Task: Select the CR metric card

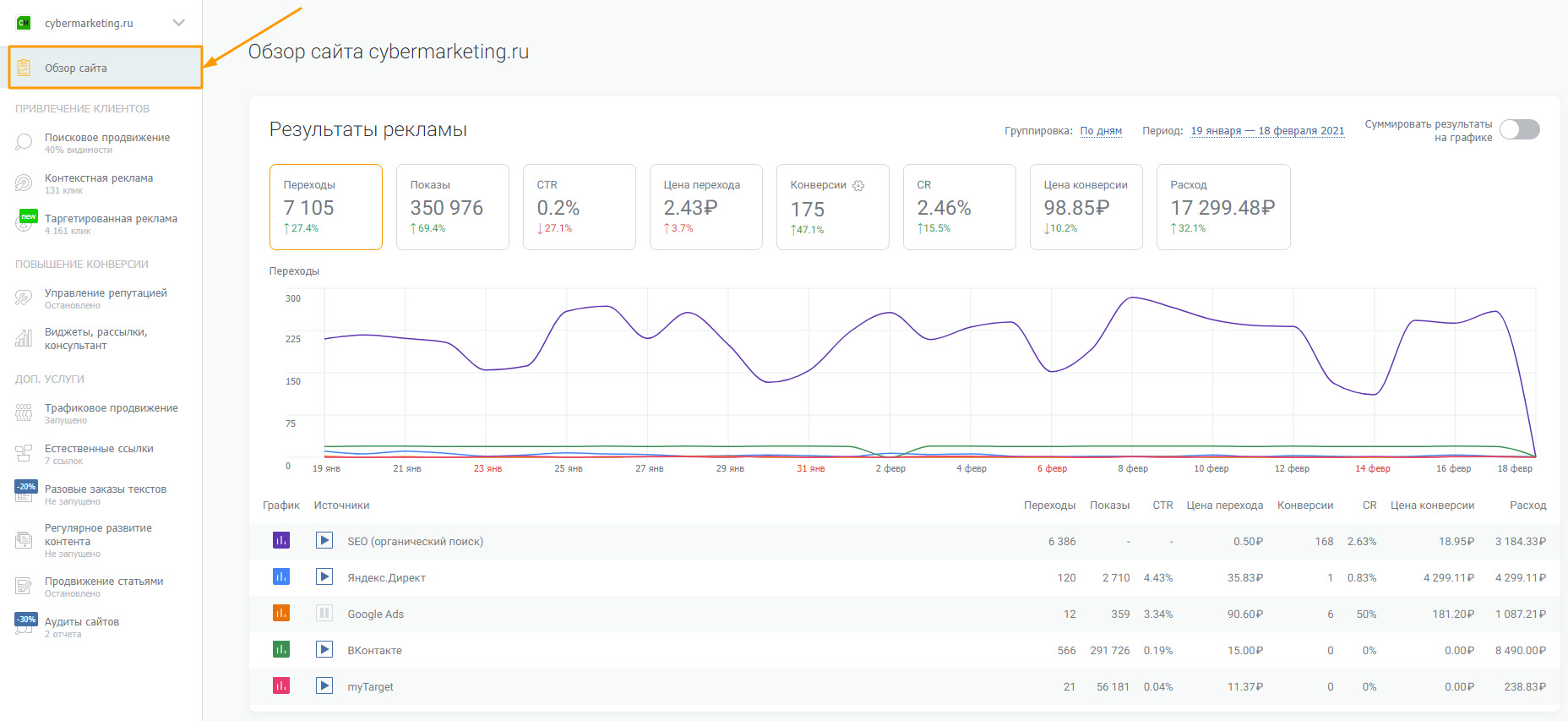Action: [960, 207]
